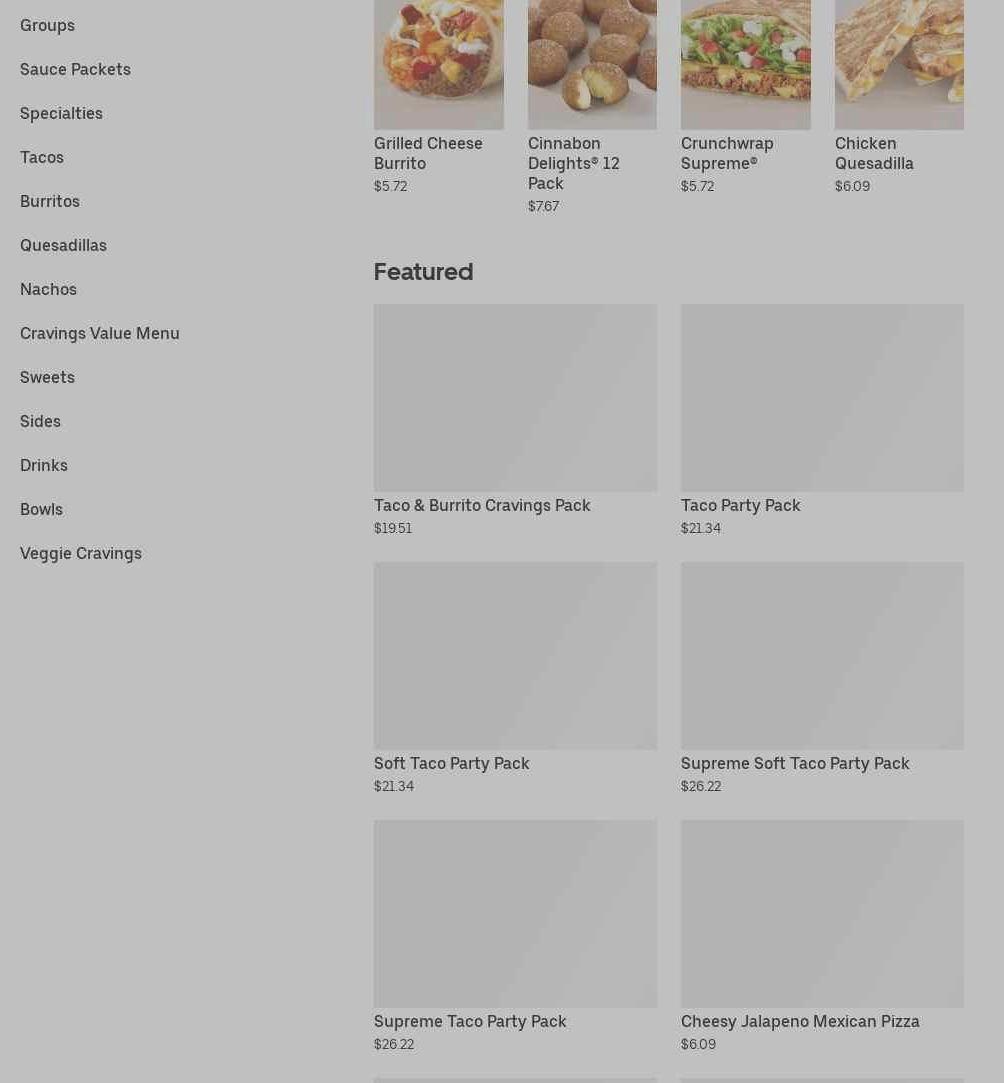Image resolution: width=1004 pixels, height=1083 pixels.
Task: Select Veggie Cravings category
Action: coord(81,553)
